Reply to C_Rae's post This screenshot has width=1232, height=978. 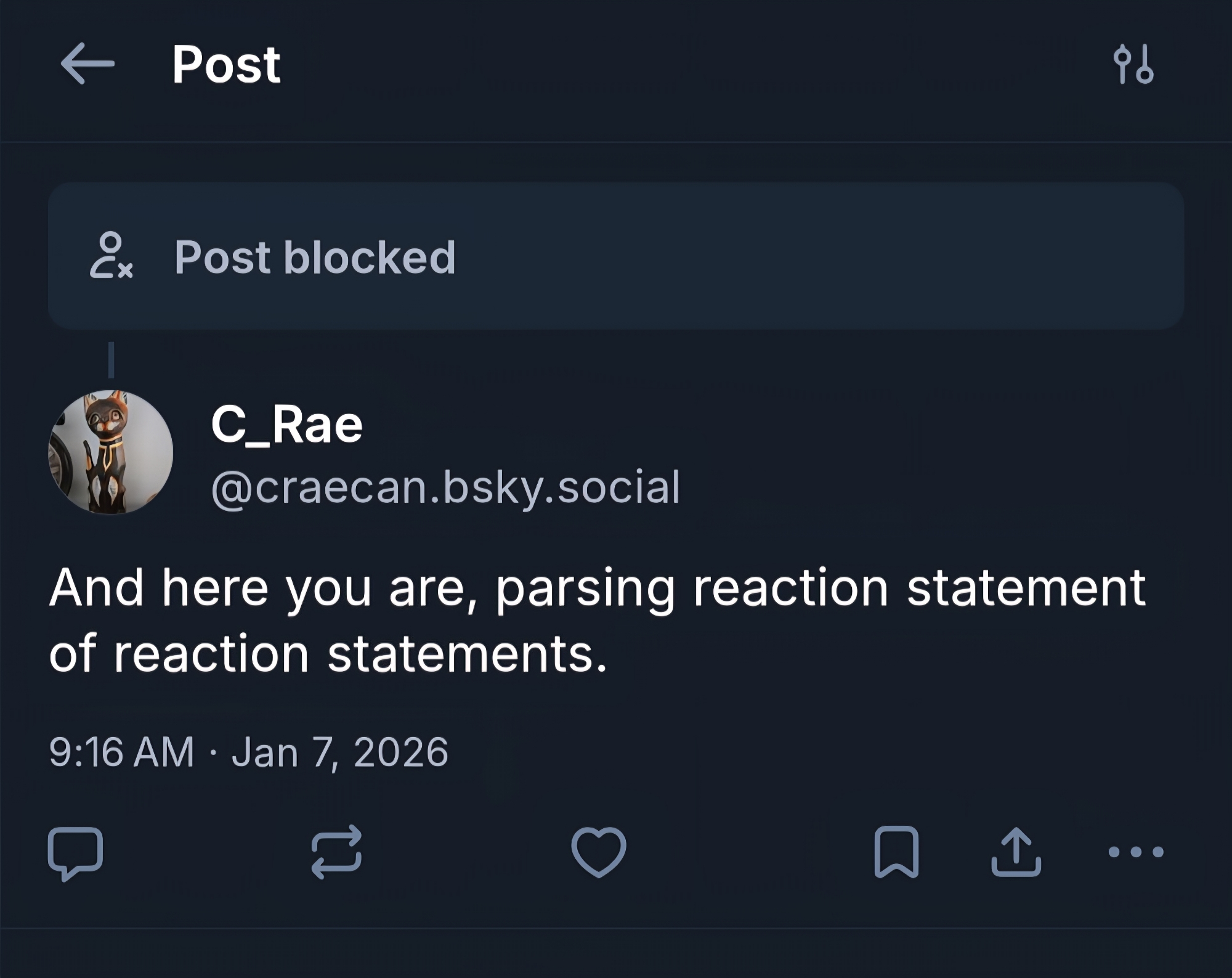tap(75, 852)
